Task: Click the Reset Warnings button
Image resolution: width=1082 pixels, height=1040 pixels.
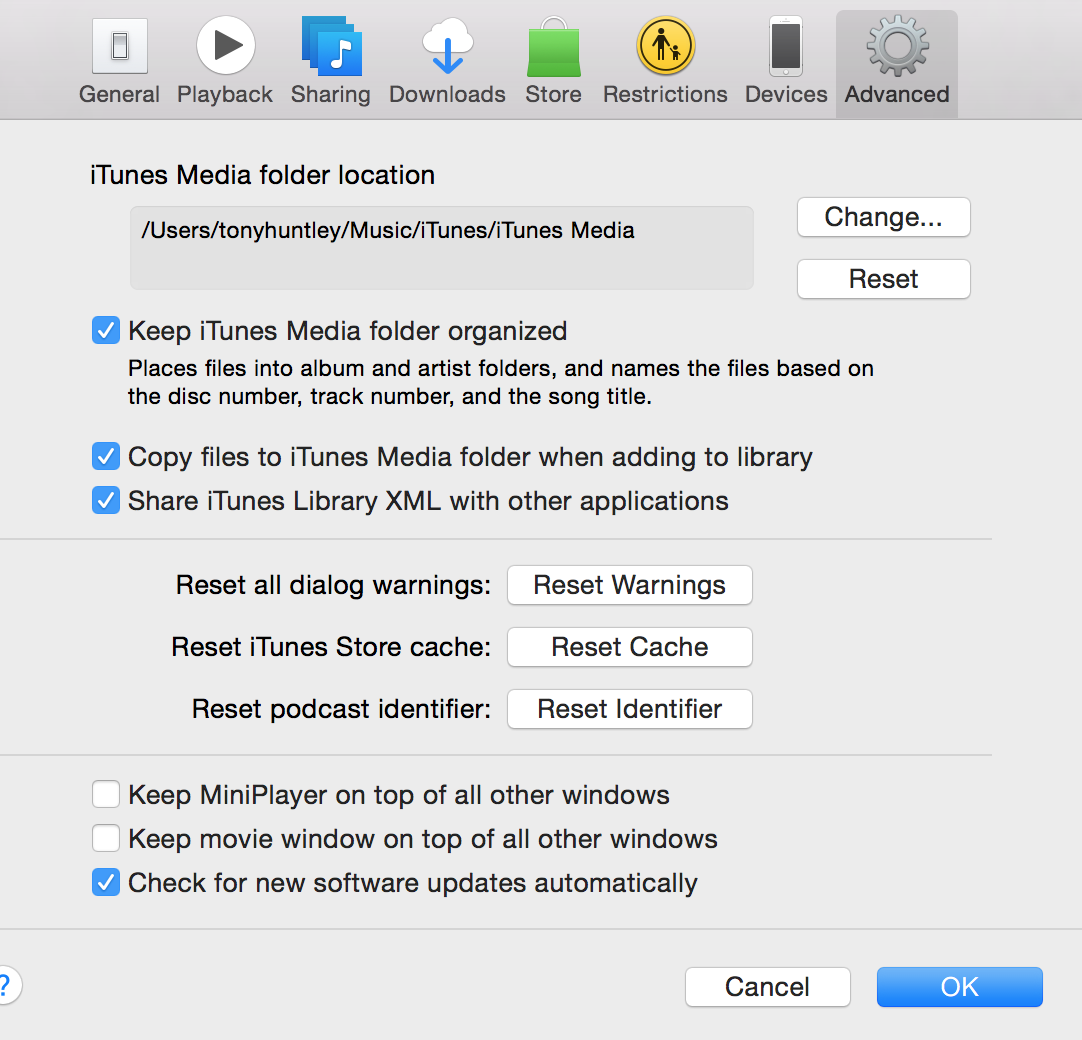Action: point(629,585)
